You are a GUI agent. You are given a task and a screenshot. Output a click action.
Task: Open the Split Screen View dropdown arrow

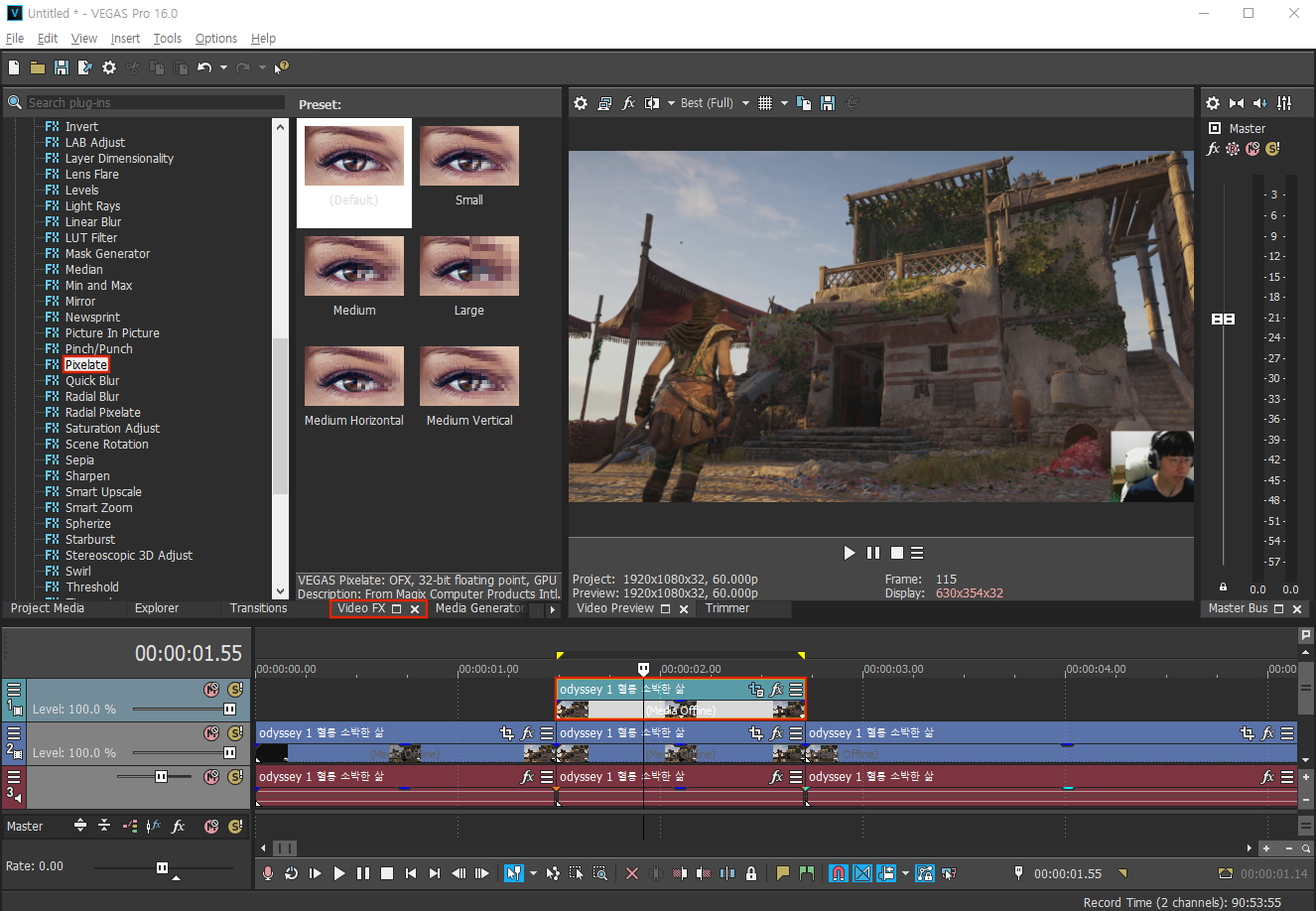(671, 103)
